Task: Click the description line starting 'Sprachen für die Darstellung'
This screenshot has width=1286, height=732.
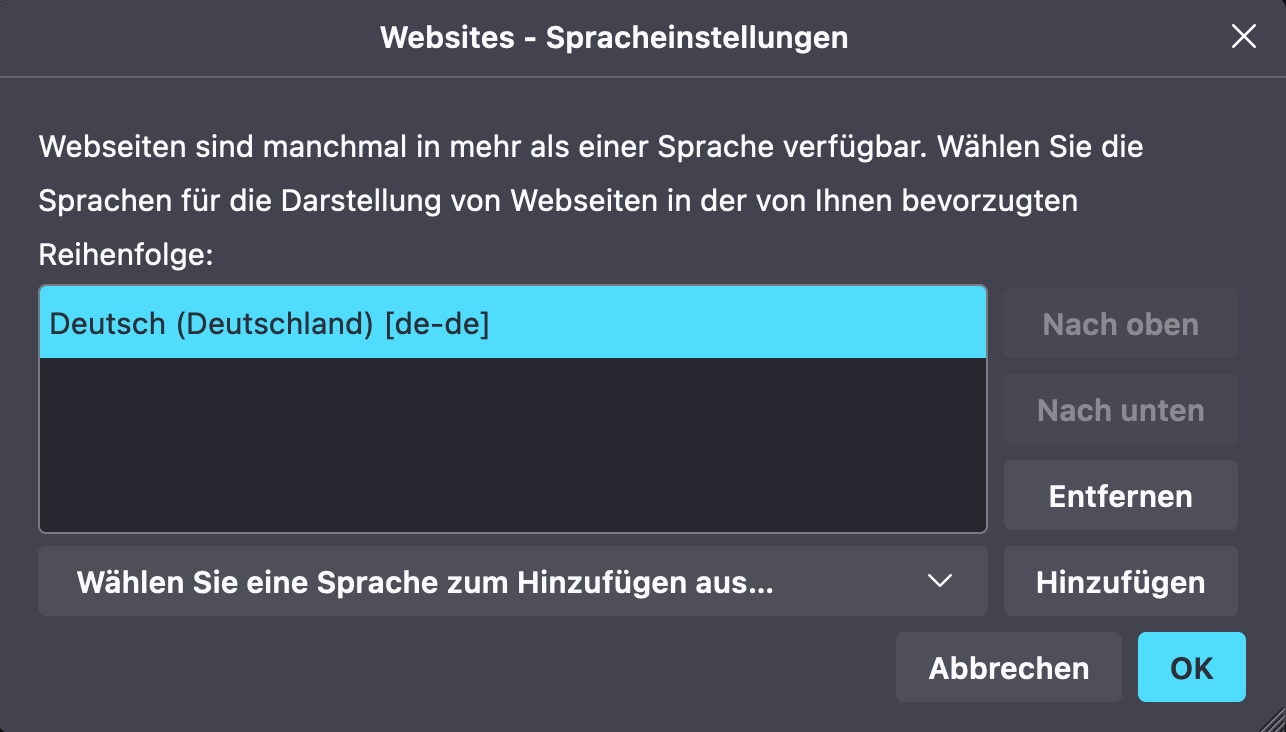Action: point(558,201)
